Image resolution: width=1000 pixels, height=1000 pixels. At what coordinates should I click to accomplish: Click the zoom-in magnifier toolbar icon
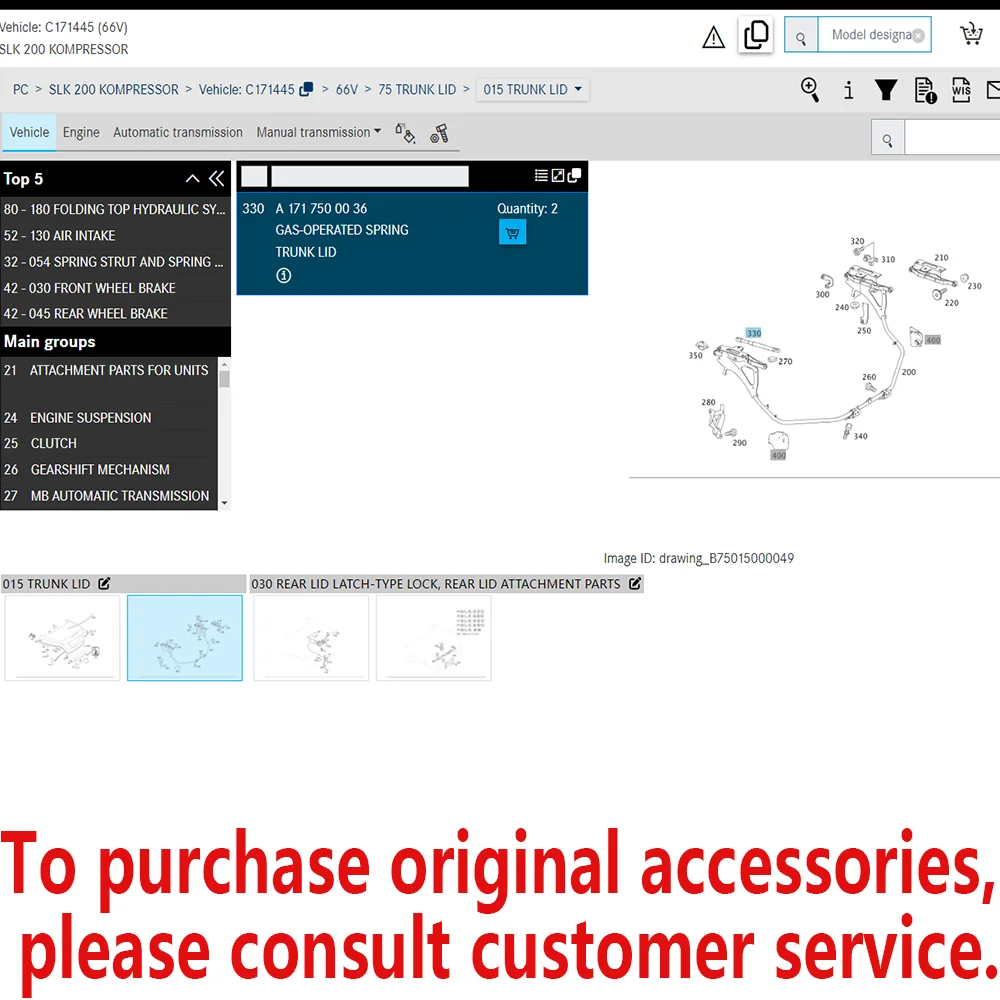(x=810, y=89)
